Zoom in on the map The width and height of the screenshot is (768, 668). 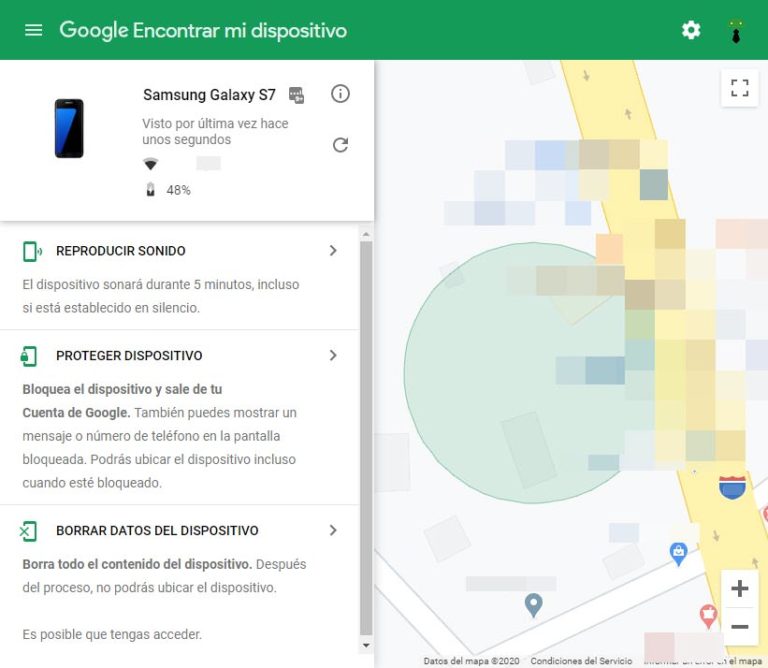point(740,588)
